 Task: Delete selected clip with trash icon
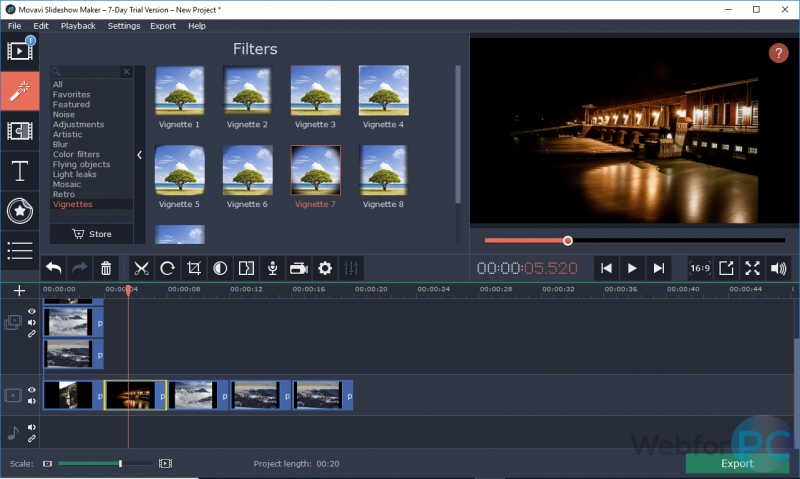[x=106, y=268]
